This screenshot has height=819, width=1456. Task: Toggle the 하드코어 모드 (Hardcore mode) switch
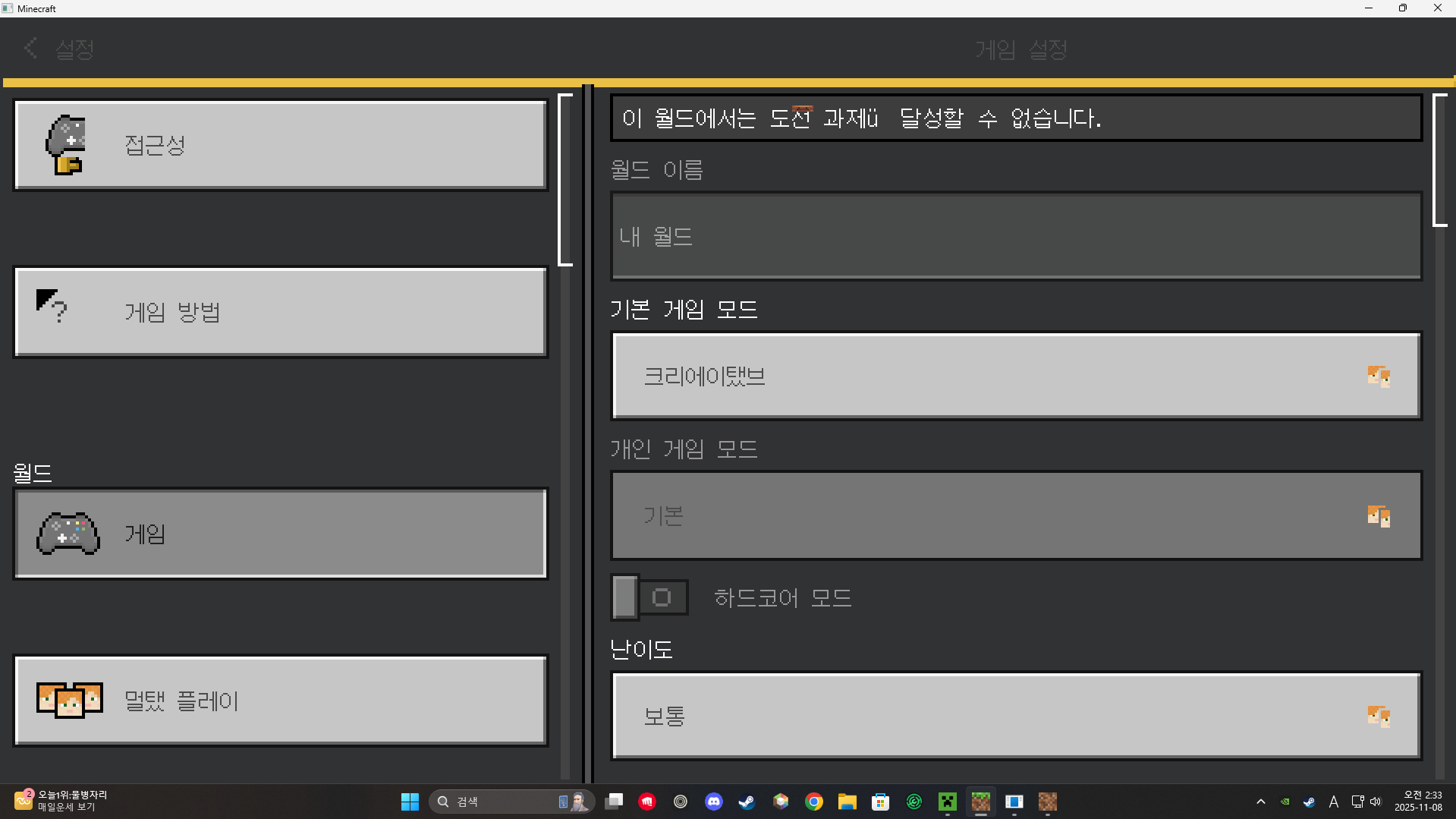tap(649, 597)
